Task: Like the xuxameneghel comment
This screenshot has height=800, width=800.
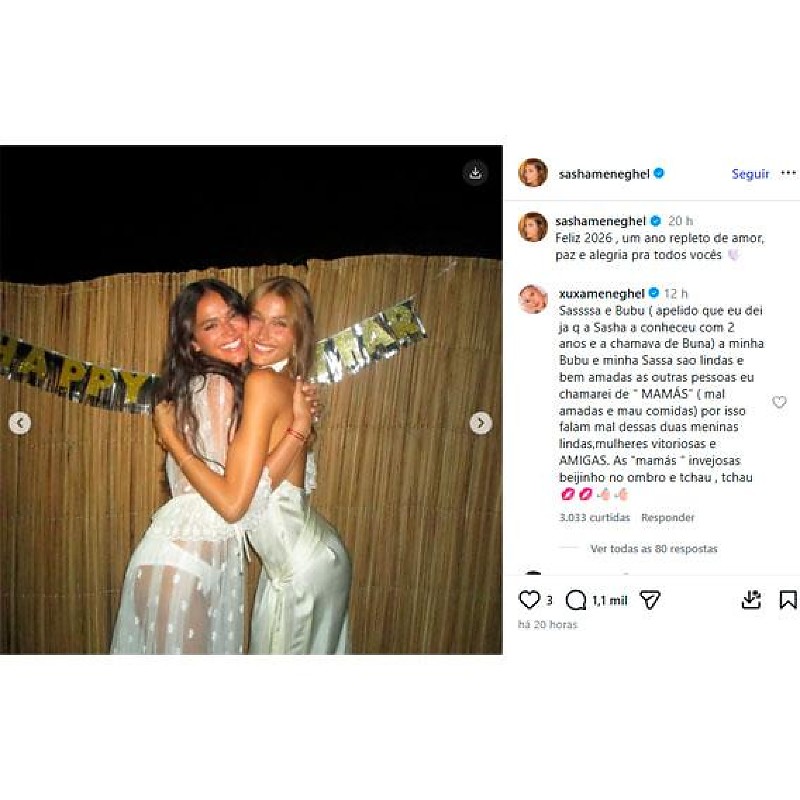Action: (x=779, y=402)
